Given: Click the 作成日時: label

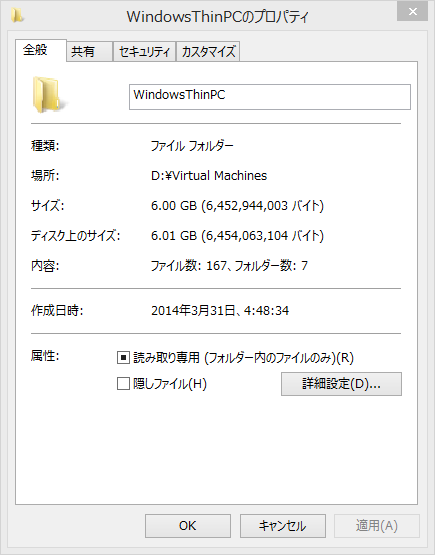Looking at the screenshot, I should [x=57, y=310].
